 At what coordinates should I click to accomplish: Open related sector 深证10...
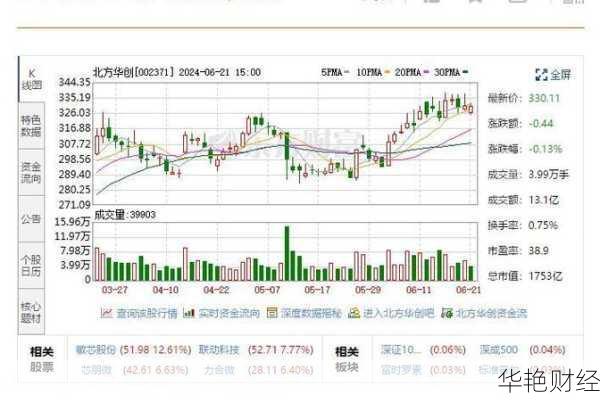click(401, 350)
